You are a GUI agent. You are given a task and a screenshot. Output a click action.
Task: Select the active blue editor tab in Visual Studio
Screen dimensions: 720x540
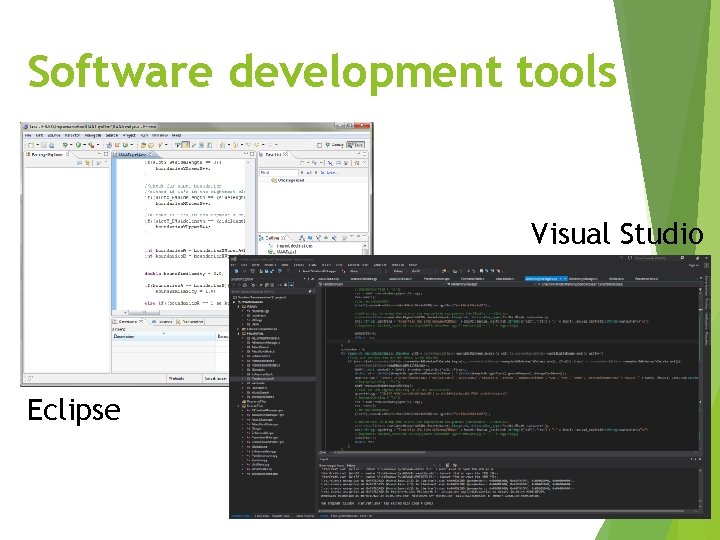tap(546, 278)
